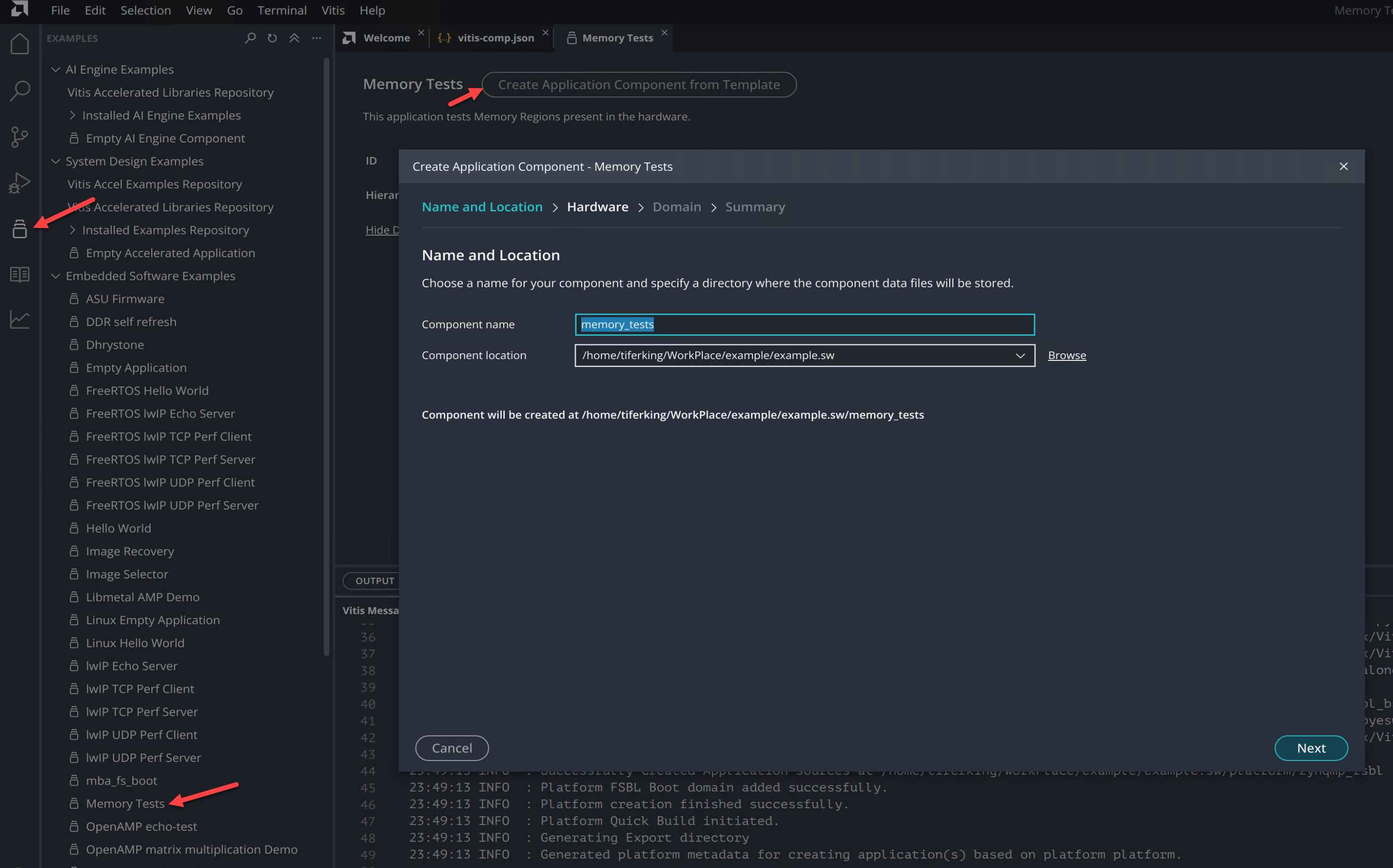
Task: Select the Memory Tests example
Action: click(x=125, y=804)
